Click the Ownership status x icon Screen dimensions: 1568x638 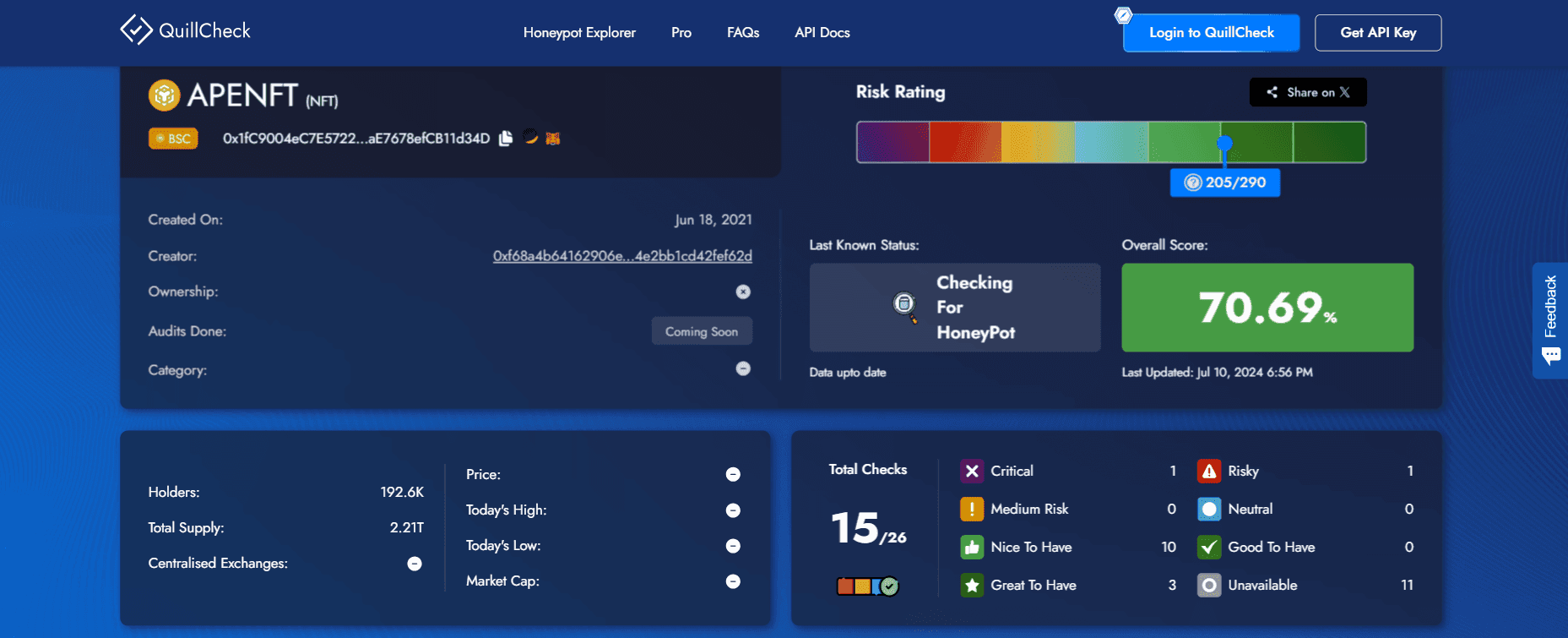tap(743, 292)
